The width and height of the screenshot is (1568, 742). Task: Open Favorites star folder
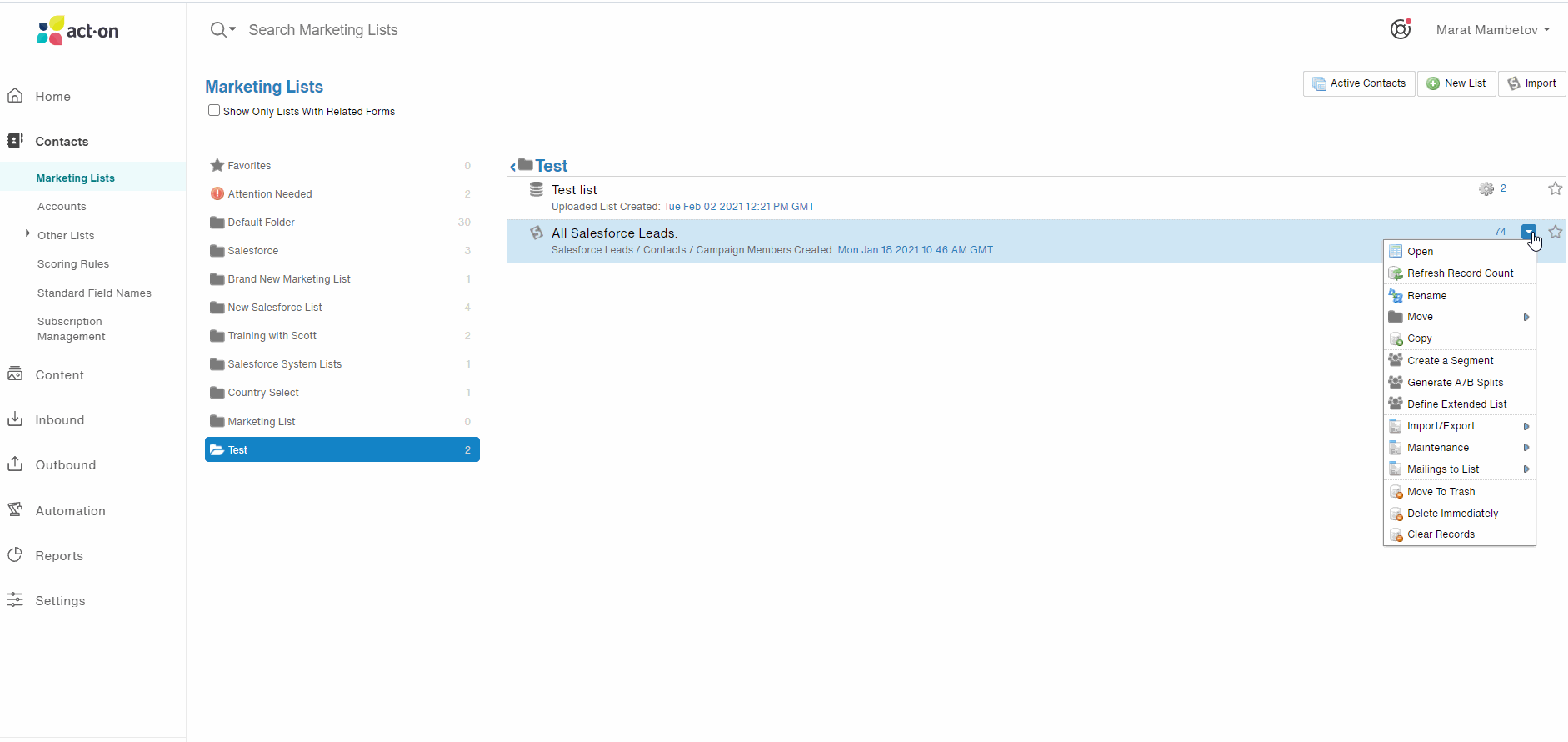click(217, 165)
